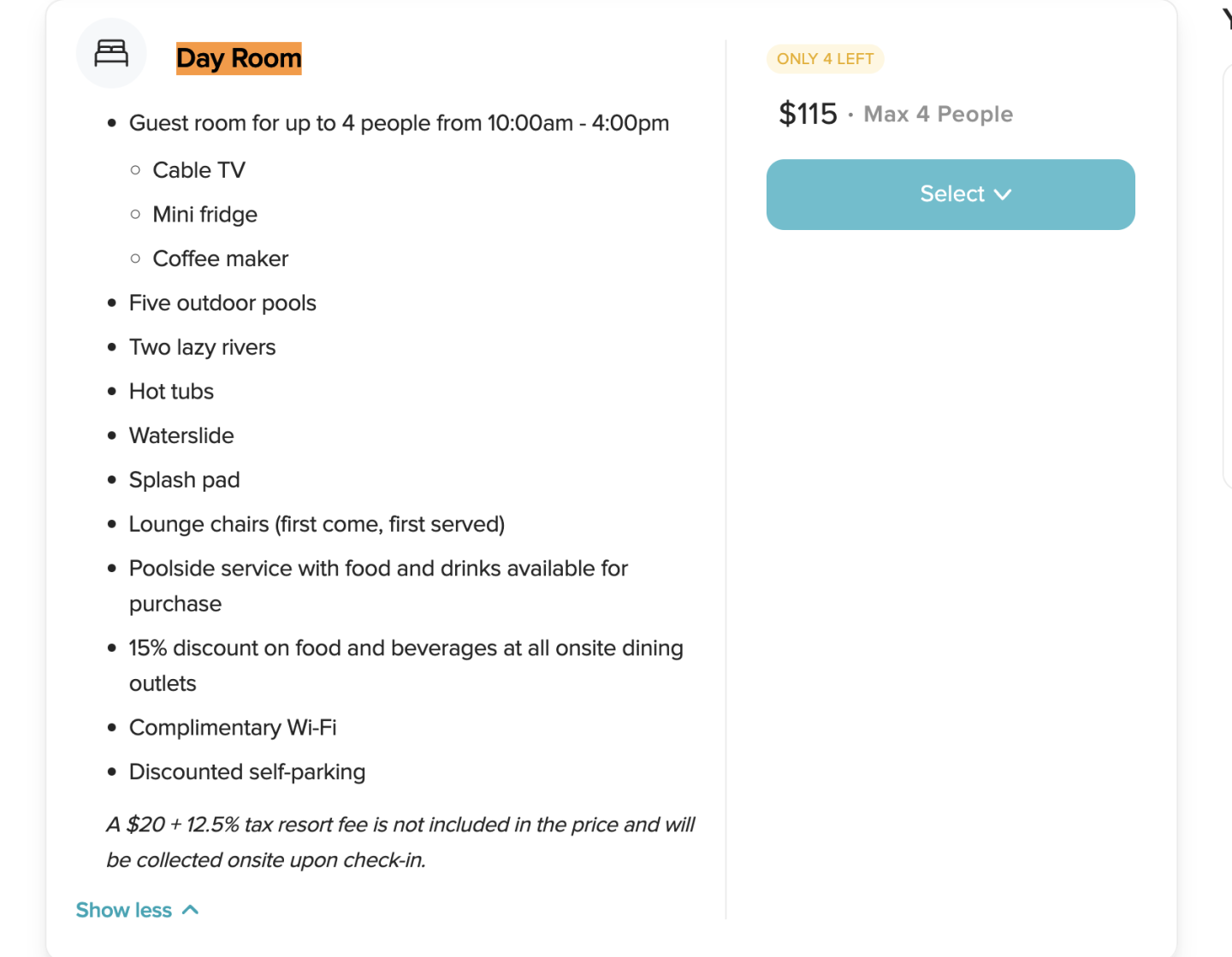Click the Cable TV list item
The image size is (1232, 957).
(x=198, y=170)
